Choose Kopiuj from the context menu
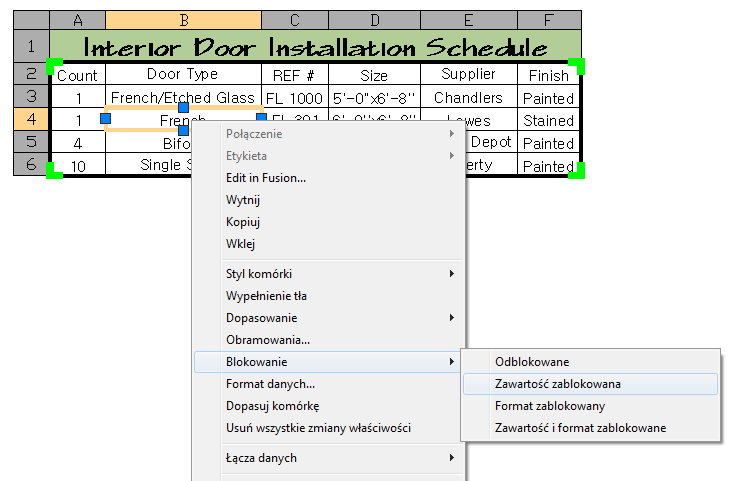 [243, 222]
